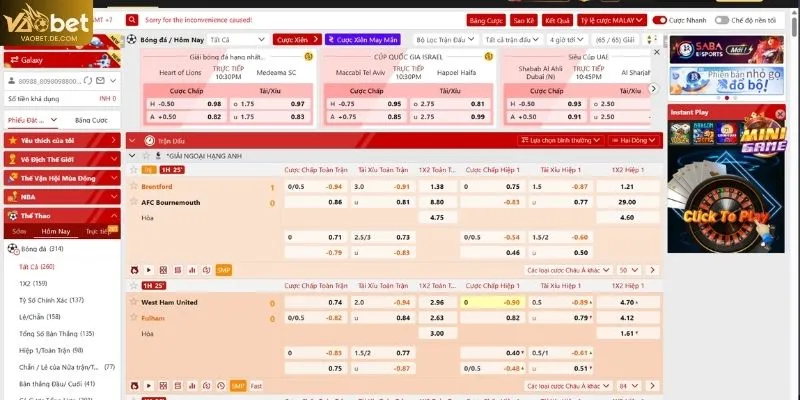Star the 1H 25' West Ham match header
800x400 pixels.
134,286
